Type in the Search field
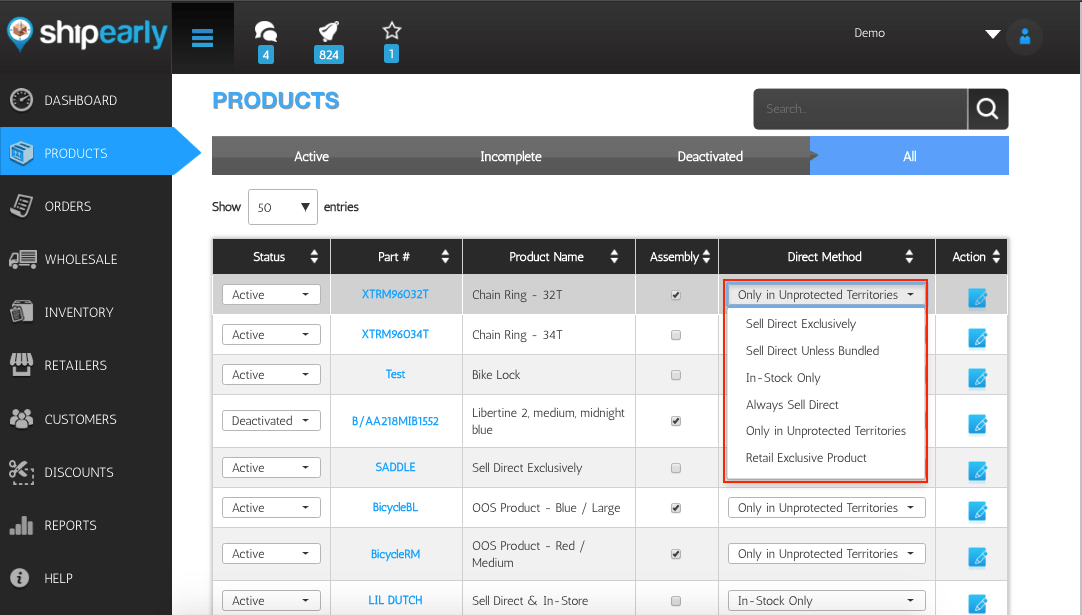The width and height of the screenshot is (1082, 615). [x=860, y=109]
